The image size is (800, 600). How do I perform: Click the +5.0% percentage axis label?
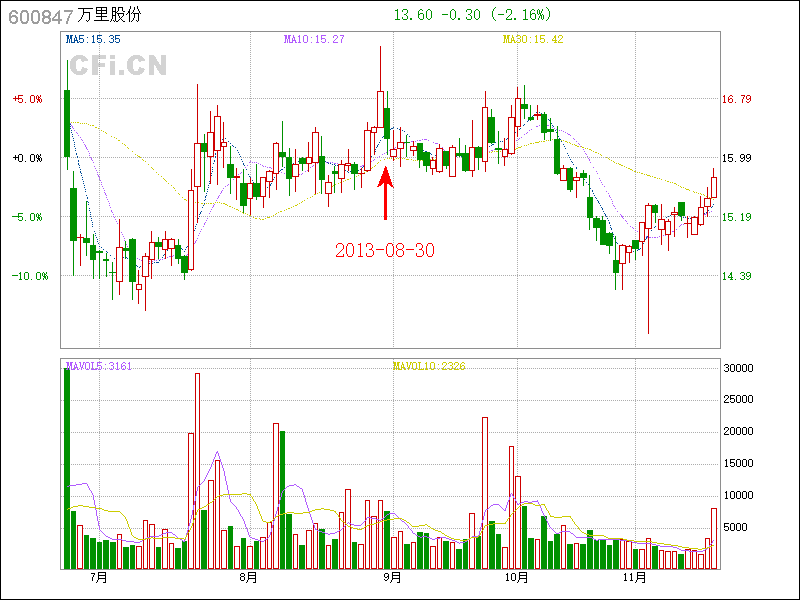tap(27, 99)
